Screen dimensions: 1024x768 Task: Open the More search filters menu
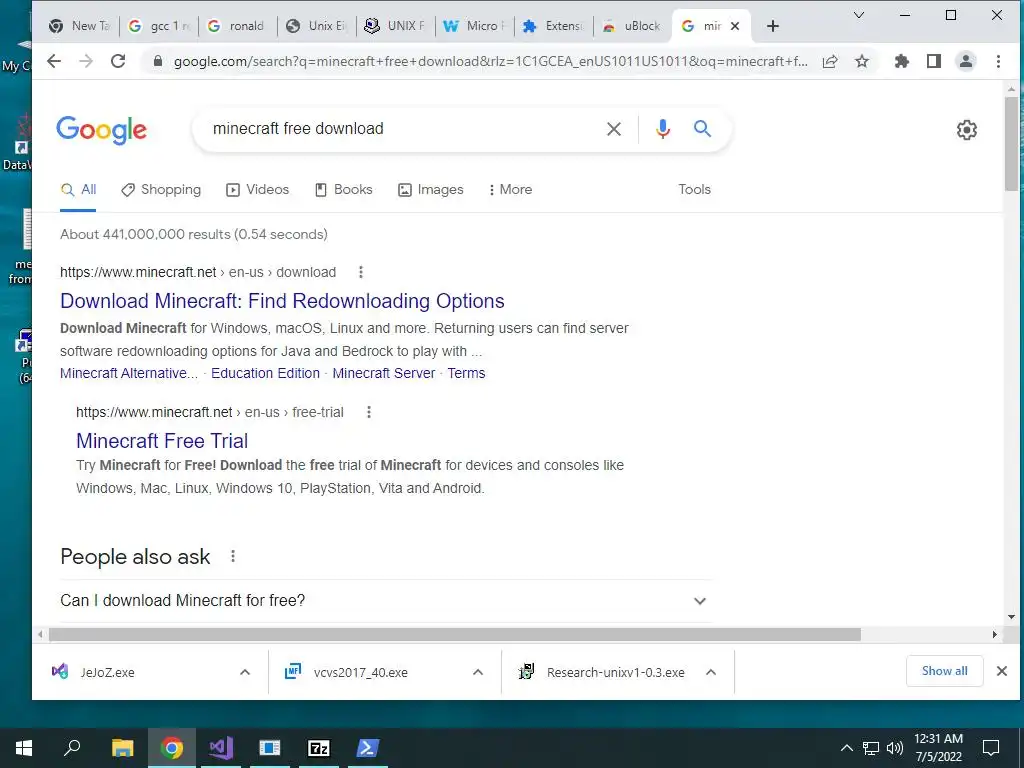click(510, 189)
